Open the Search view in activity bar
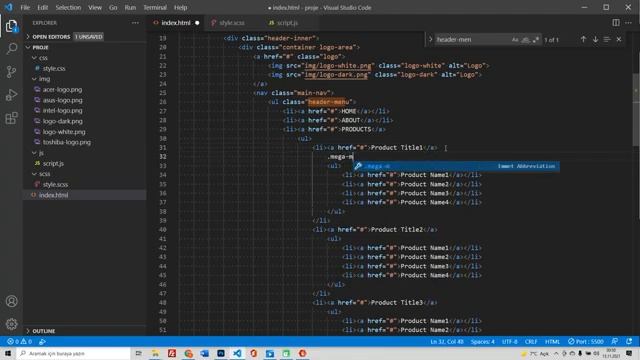The height and width of the screenshot is (360, 640). tap(11, 49)
